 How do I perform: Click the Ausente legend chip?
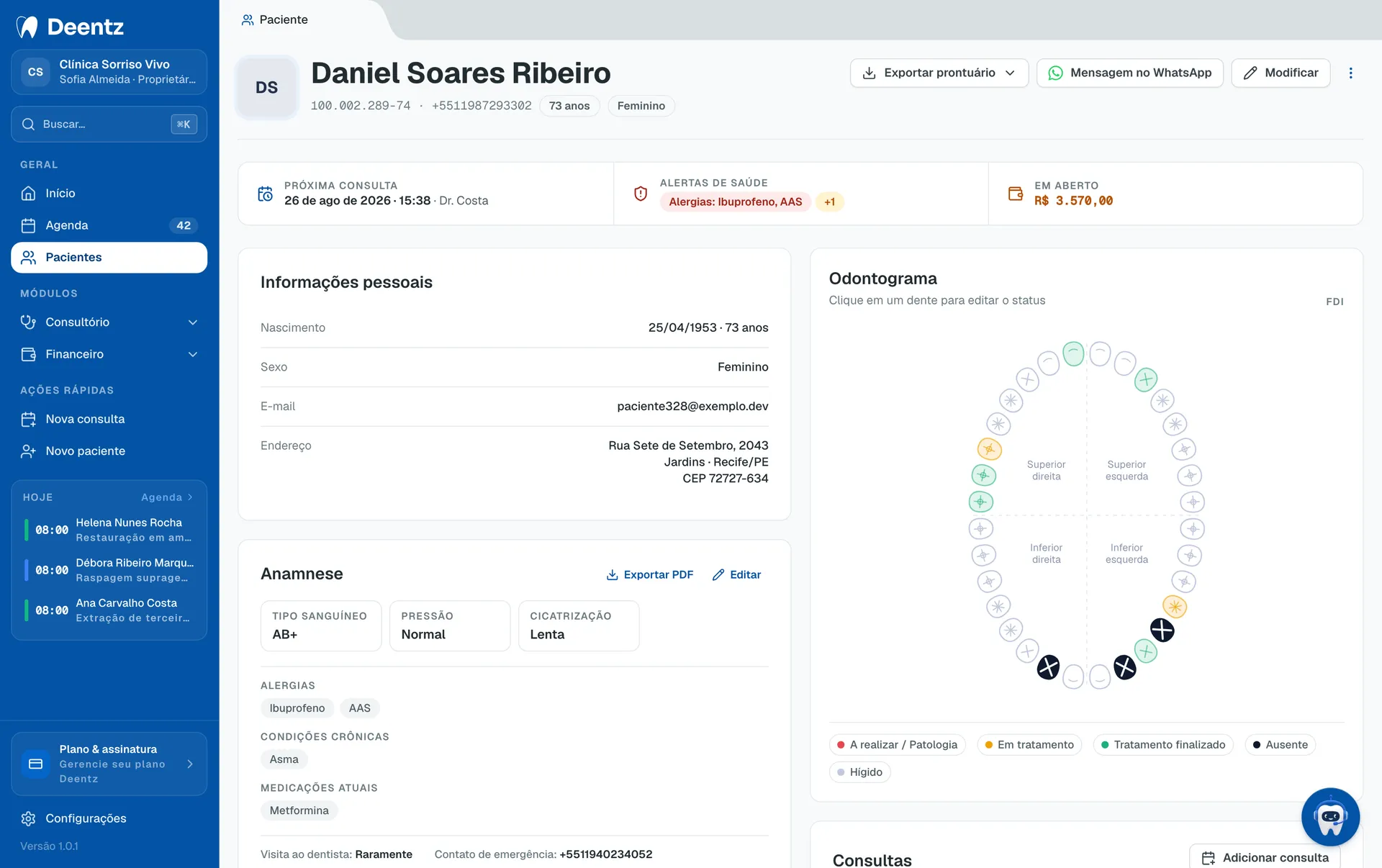pyautogui.click(x=1281, y=744)
